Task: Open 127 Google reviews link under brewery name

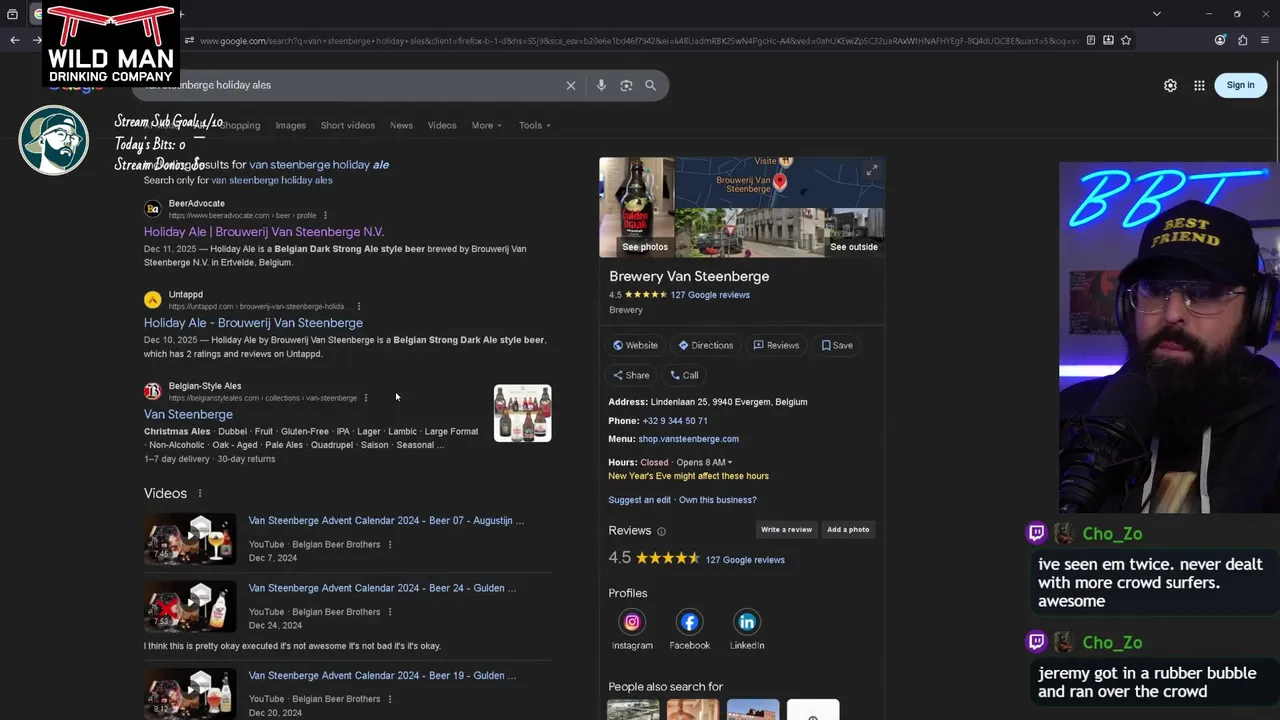Action: point(710,295)
